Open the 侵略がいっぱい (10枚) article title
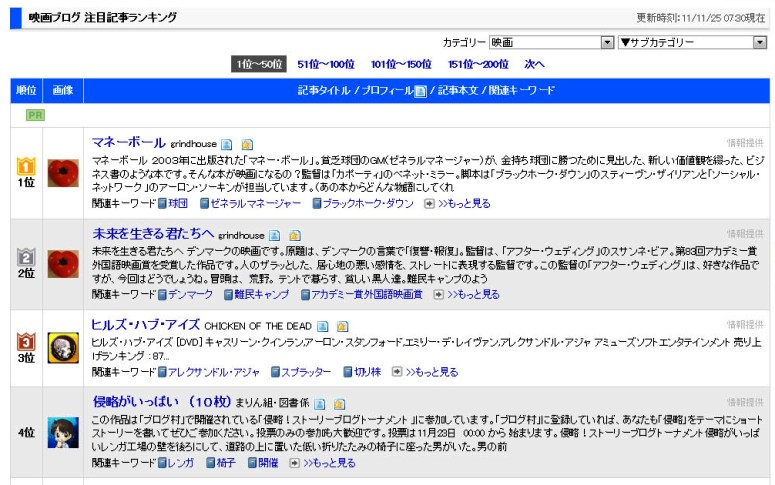 162,402
